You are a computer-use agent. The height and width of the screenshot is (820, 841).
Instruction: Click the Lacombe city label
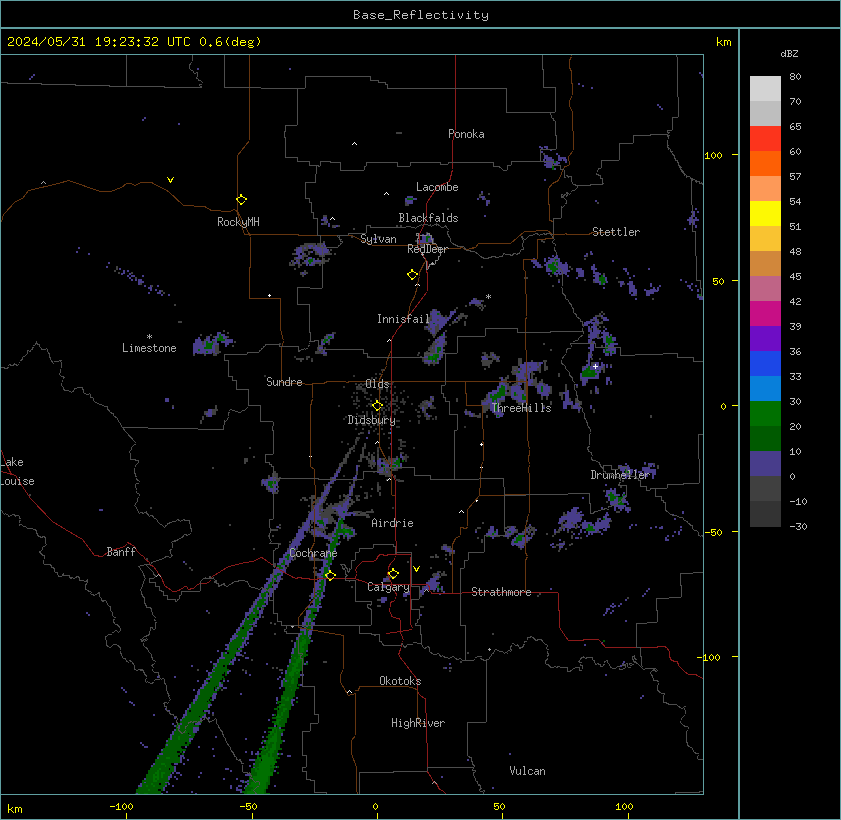tap(437, 187)
